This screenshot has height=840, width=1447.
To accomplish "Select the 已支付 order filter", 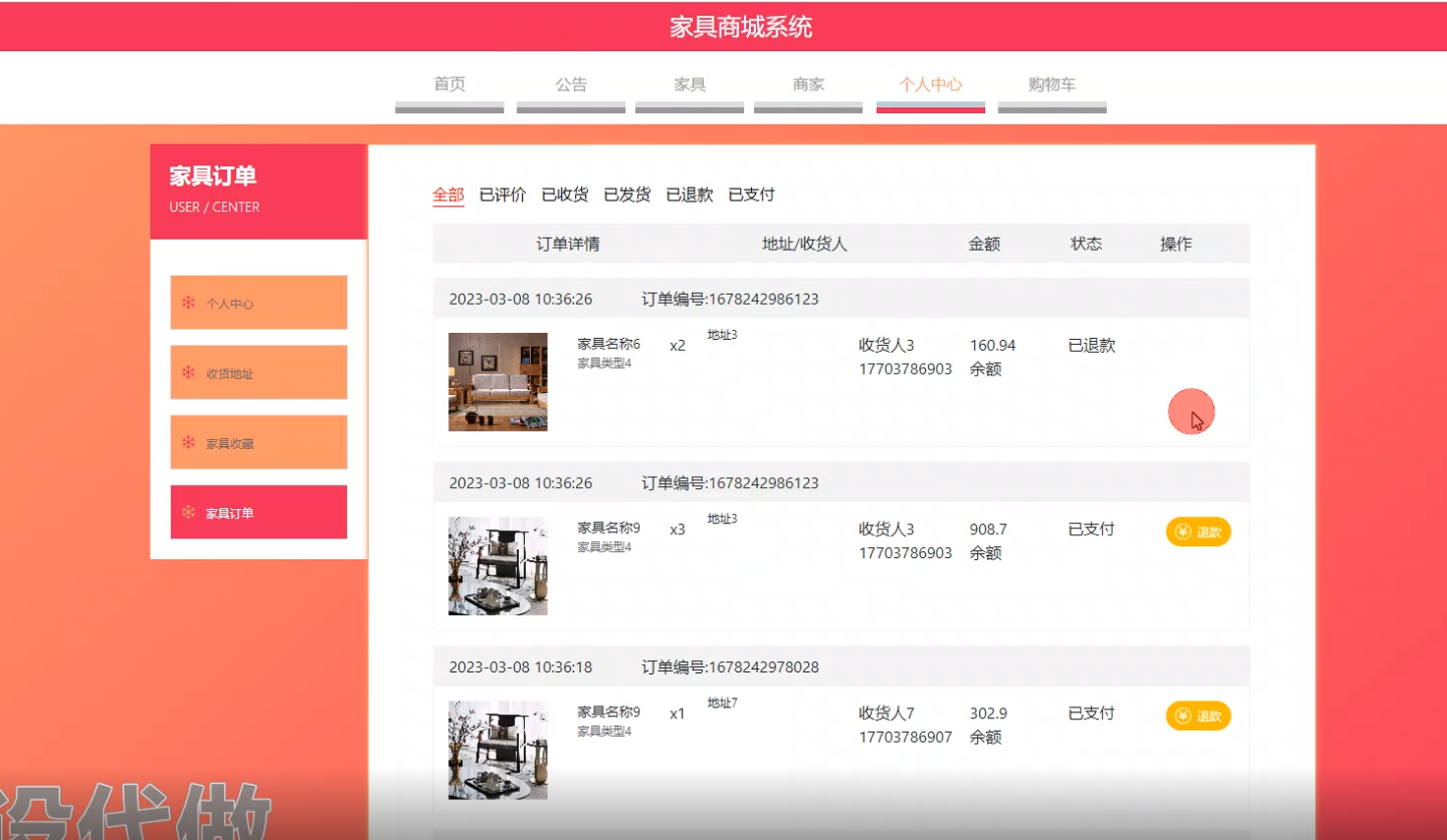I will [x=750, y=195].
